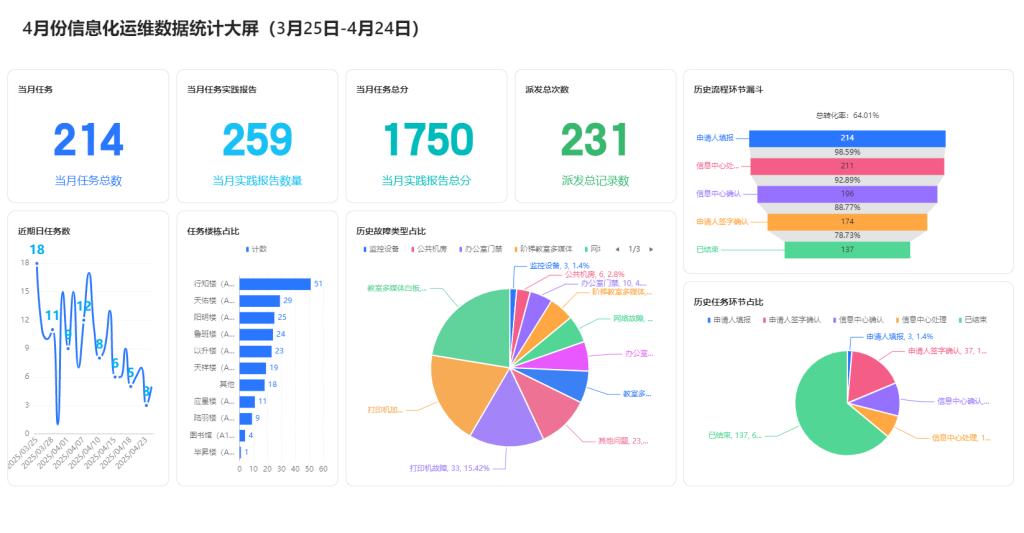Select the 其他 bar with value 18

(252, 384)
